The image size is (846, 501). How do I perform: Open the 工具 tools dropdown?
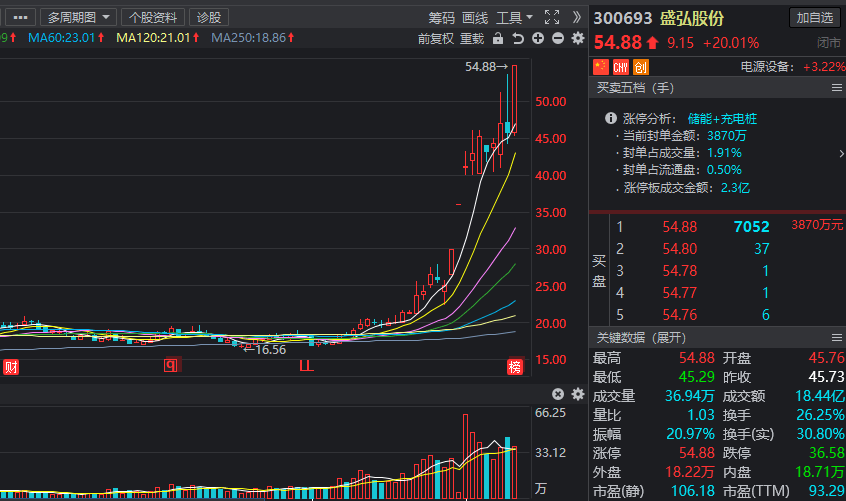[x=514, y=18]
